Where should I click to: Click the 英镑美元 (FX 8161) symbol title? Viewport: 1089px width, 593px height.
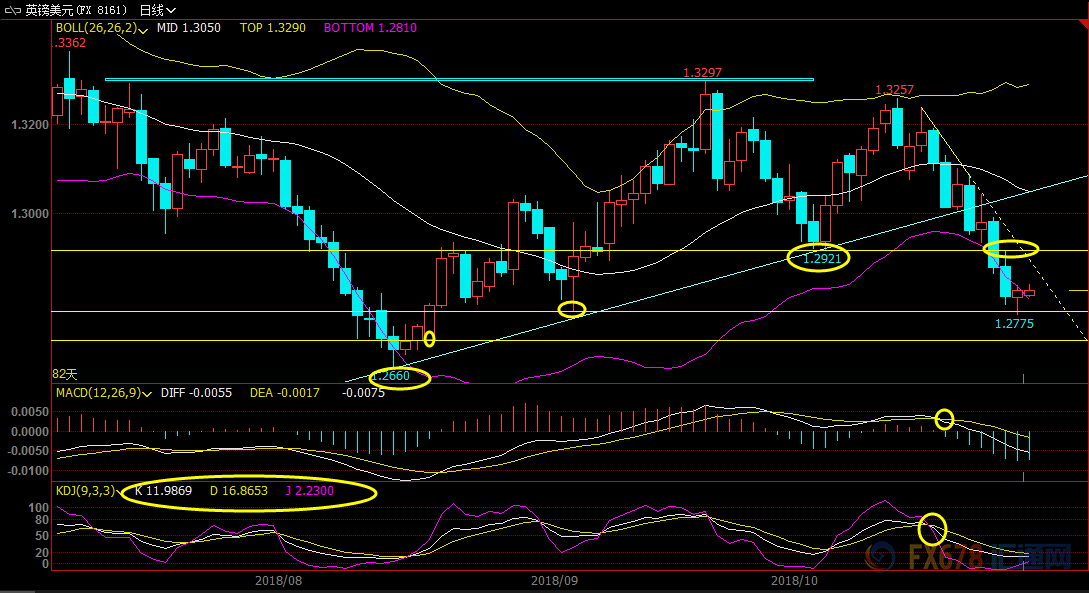click(76, 10)
